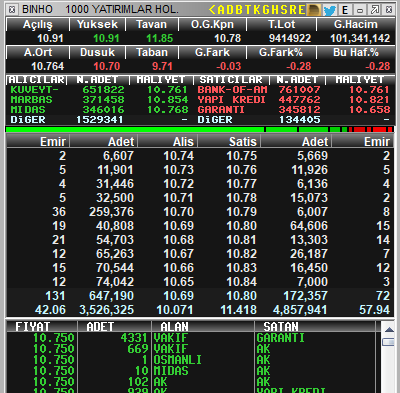Screen dimensions: 400x393
Task: Click the ask price 10.75
Action: coord(242,156)
